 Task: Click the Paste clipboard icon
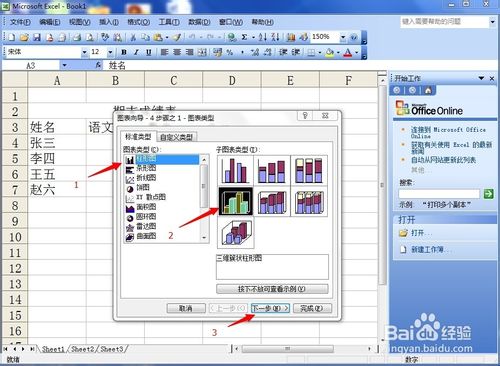tap(158, 37)
